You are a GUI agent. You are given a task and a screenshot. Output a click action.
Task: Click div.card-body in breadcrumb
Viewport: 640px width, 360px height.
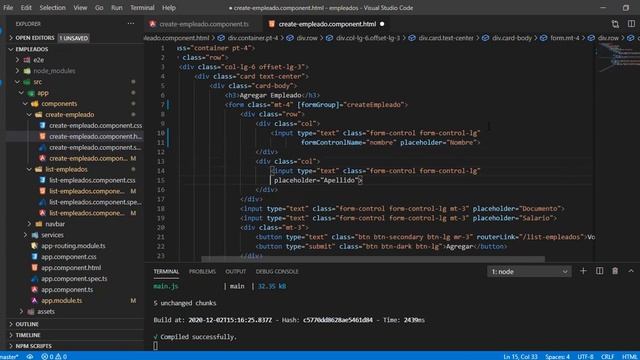[512, 38]
